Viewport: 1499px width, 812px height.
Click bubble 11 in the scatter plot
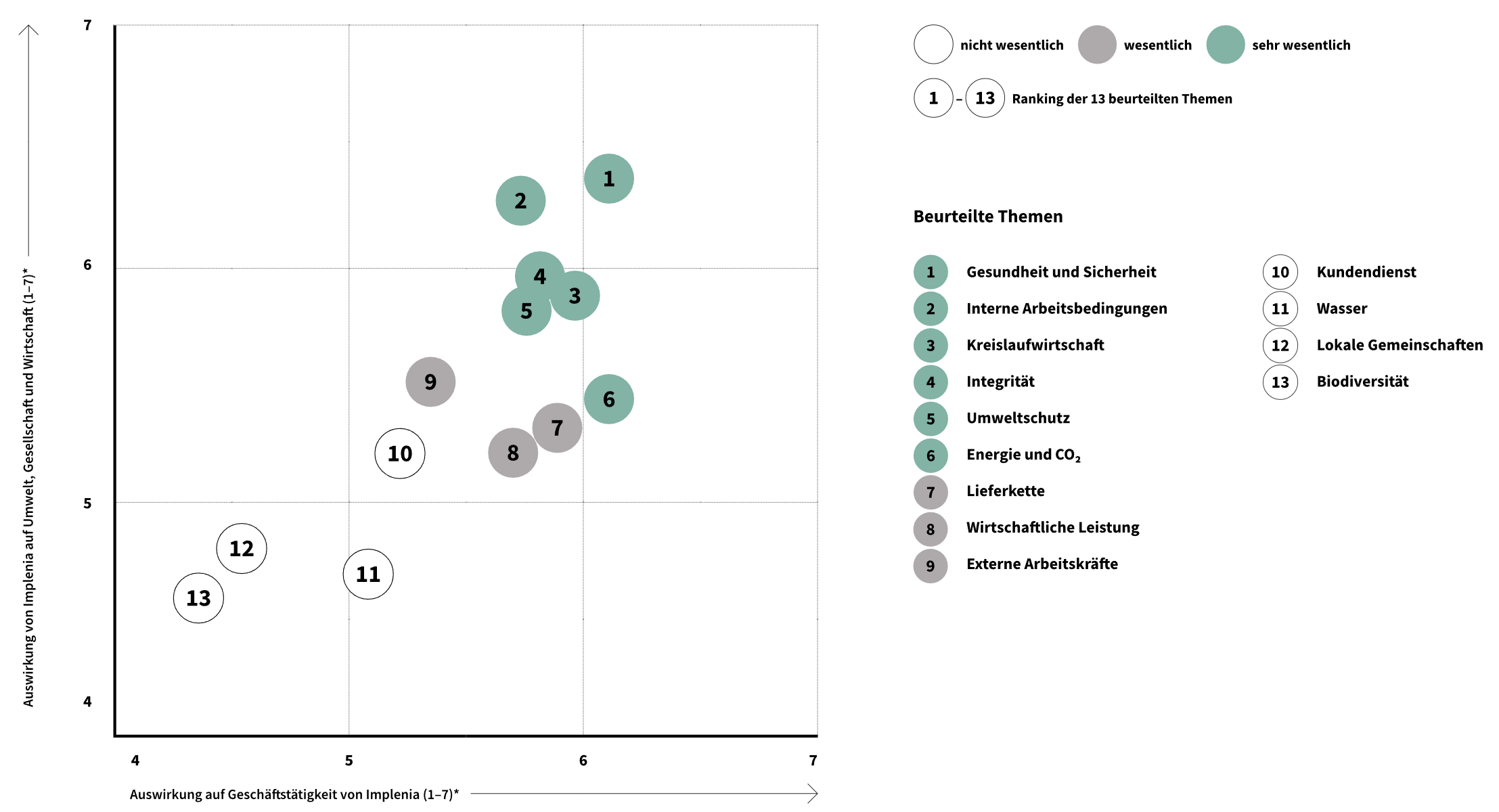(x=368, y=574)
